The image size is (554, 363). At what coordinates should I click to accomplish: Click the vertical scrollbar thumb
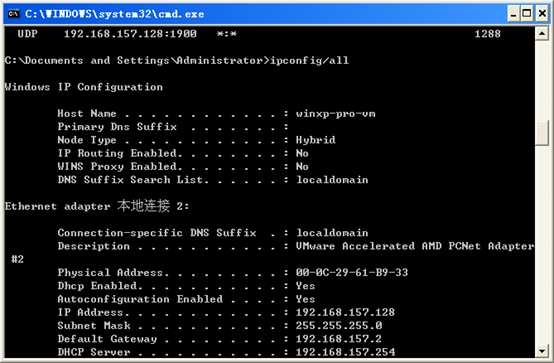[542, 133]
